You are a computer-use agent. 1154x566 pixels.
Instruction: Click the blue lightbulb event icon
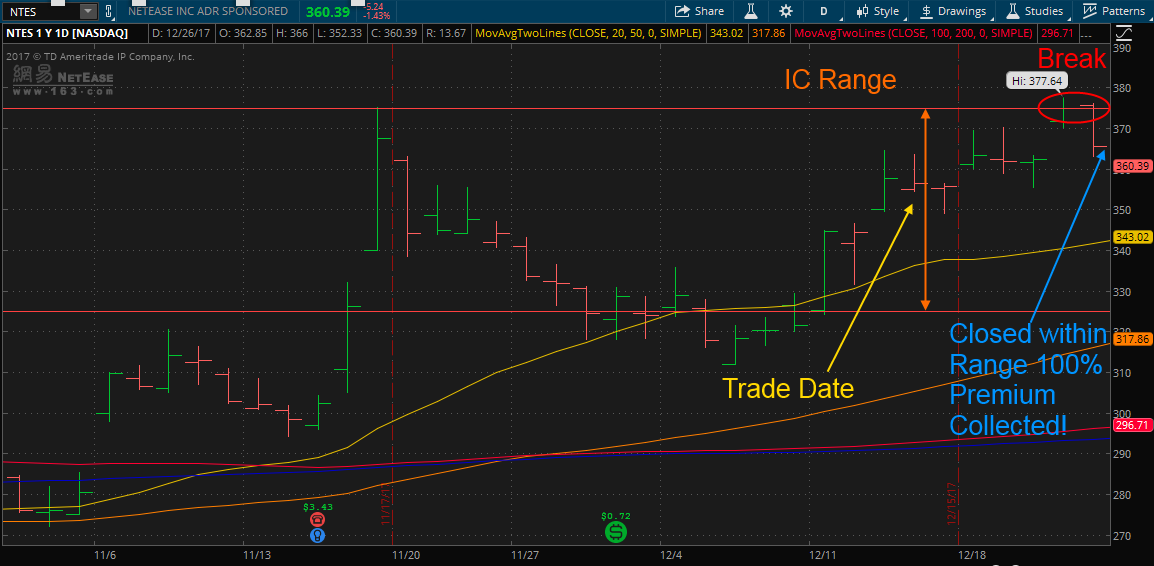coord(317,536)
